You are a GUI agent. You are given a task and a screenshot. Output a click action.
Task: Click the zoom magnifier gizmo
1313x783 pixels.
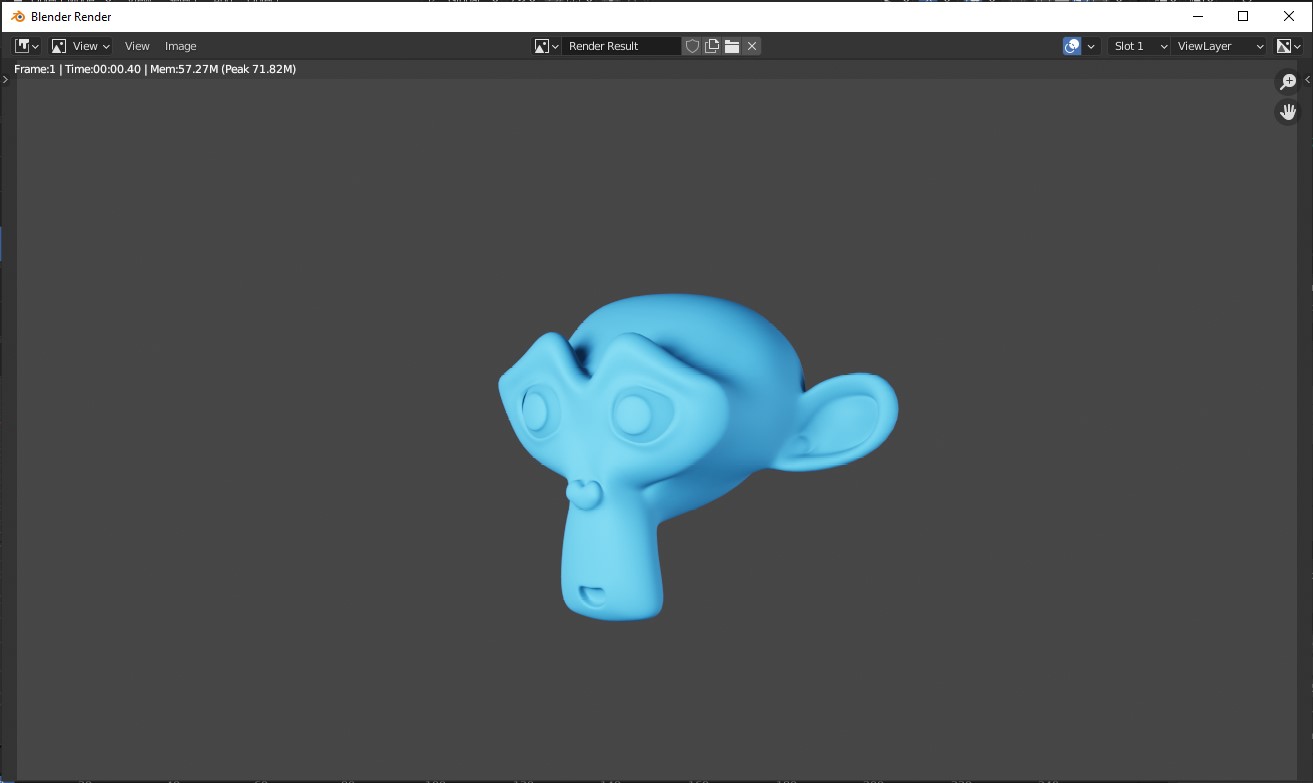pos(1288,82)
